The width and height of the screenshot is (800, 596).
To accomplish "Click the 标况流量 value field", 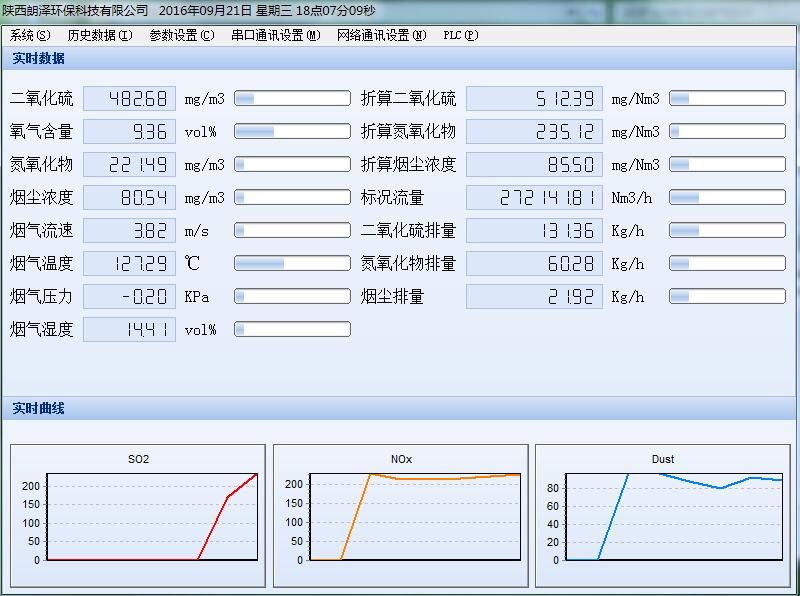I will (x=534, y=198).
